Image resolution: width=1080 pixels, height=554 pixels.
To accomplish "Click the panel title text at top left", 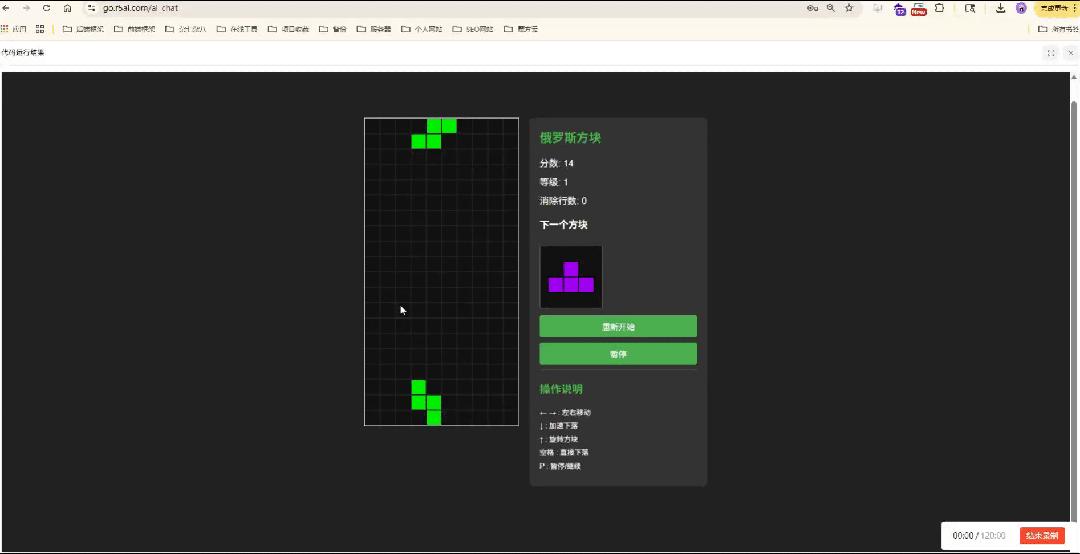I will point(23,53).
